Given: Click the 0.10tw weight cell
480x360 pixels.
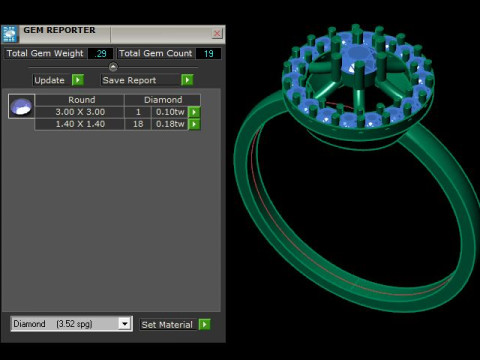Looking at the screenshot, I should coord(170,112).
